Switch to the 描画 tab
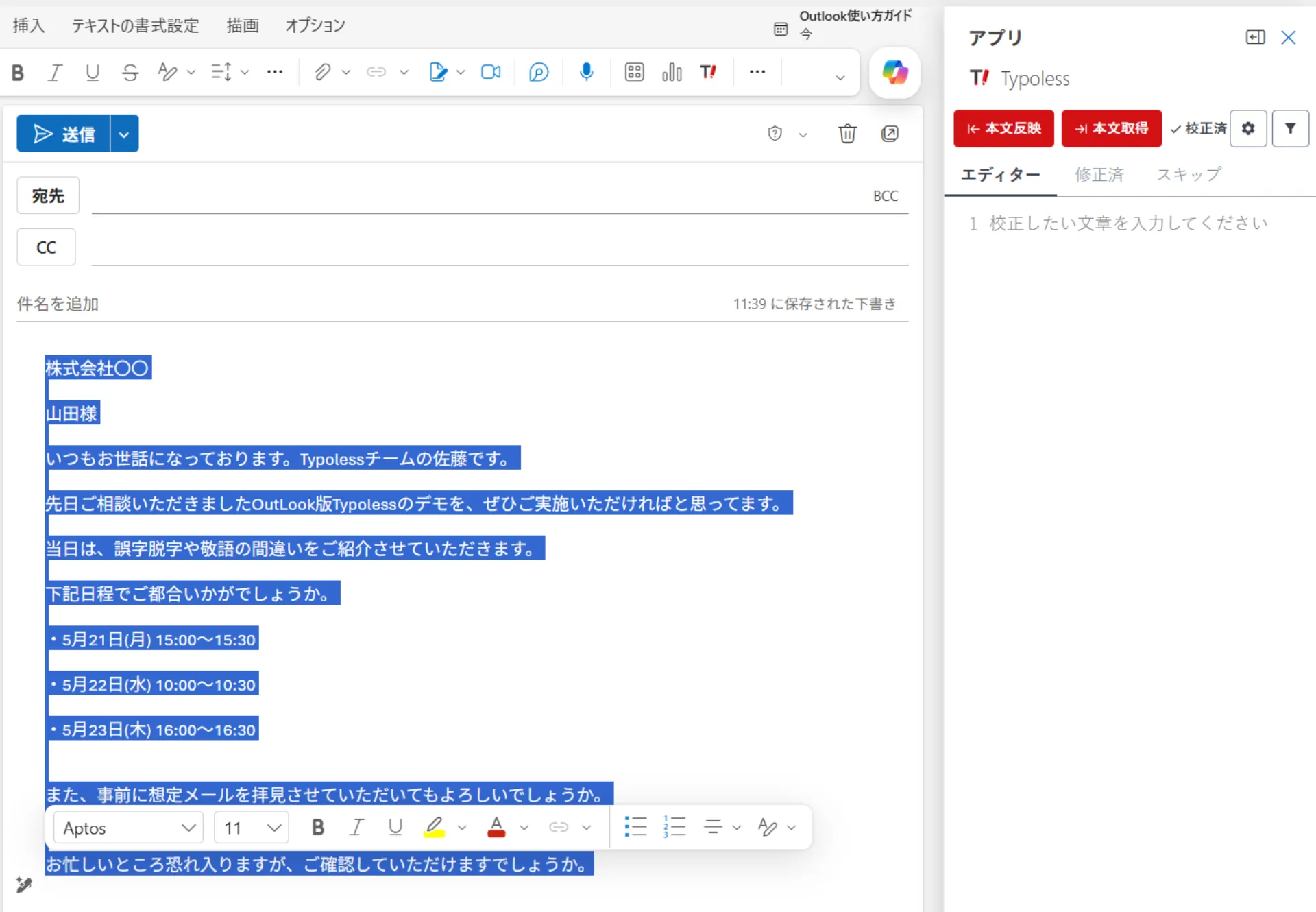 coord(243,25)
